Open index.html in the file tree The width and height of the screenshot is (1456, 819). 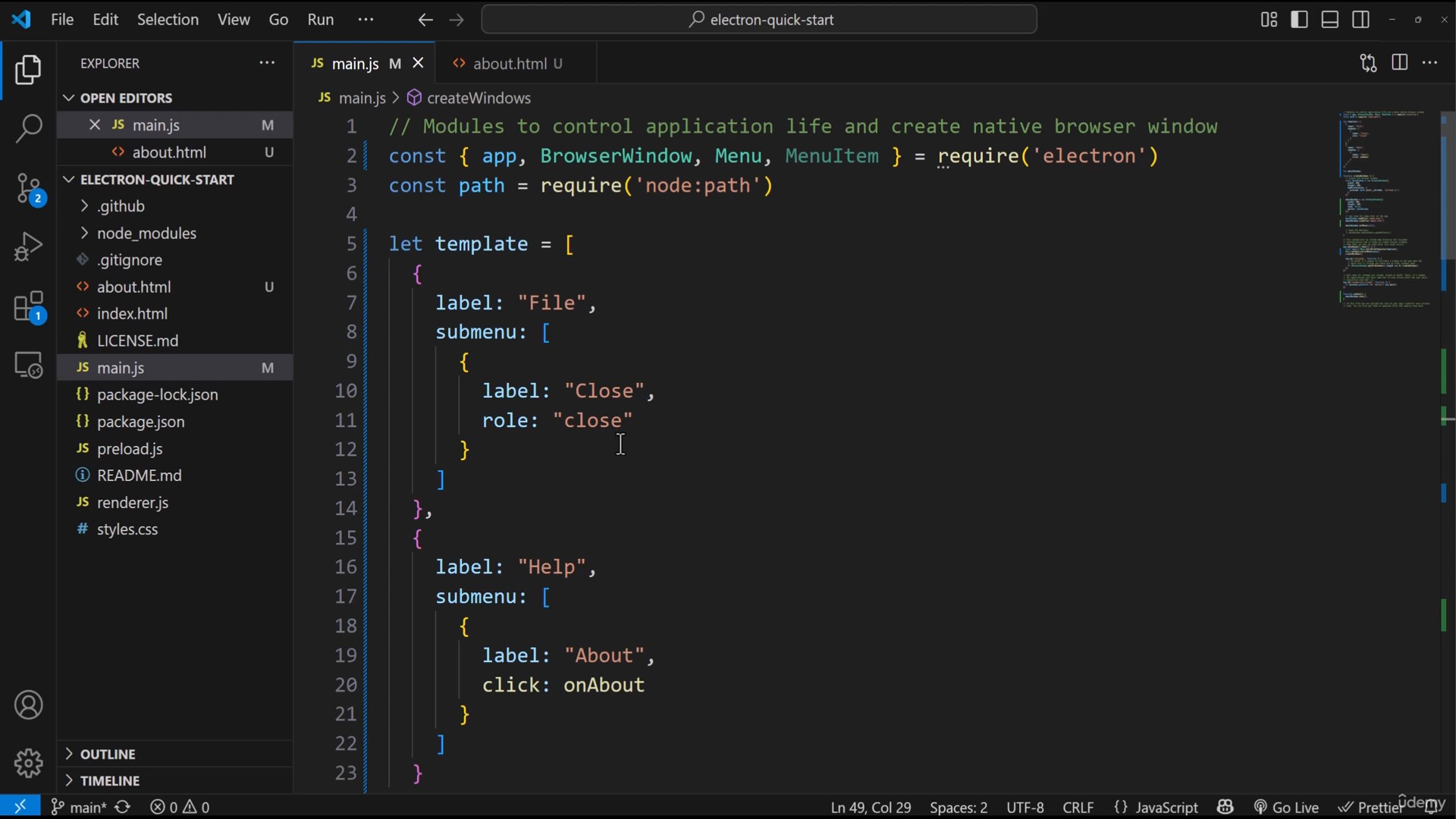(x=174, y=314)
